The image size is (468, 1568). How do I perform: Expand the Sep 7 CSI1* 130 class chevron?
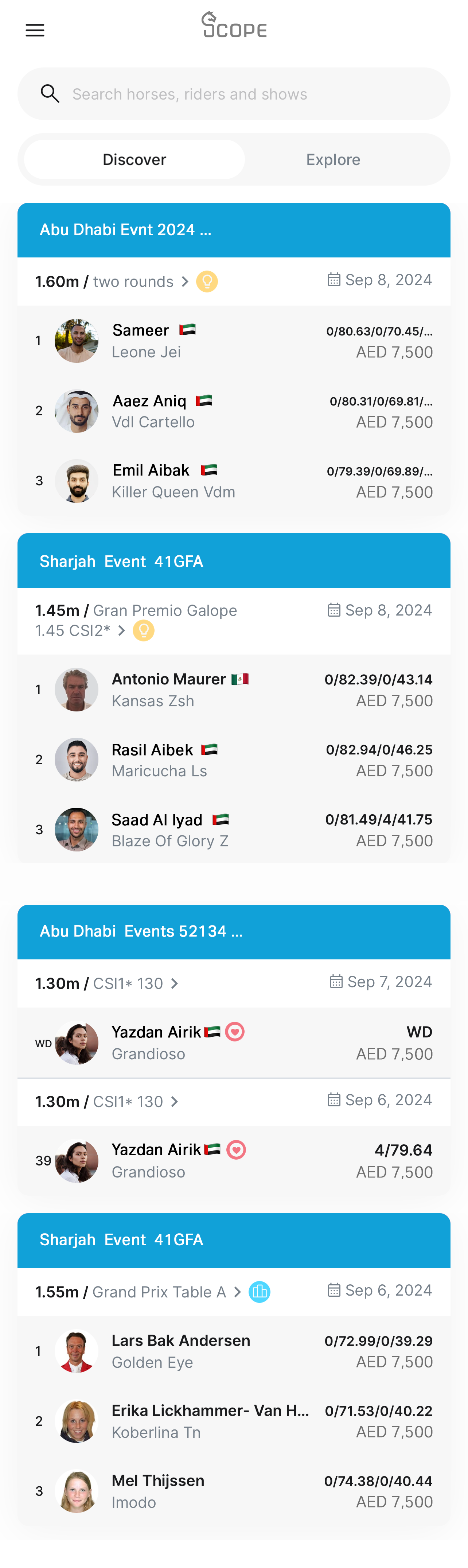(x=175, y=983)
